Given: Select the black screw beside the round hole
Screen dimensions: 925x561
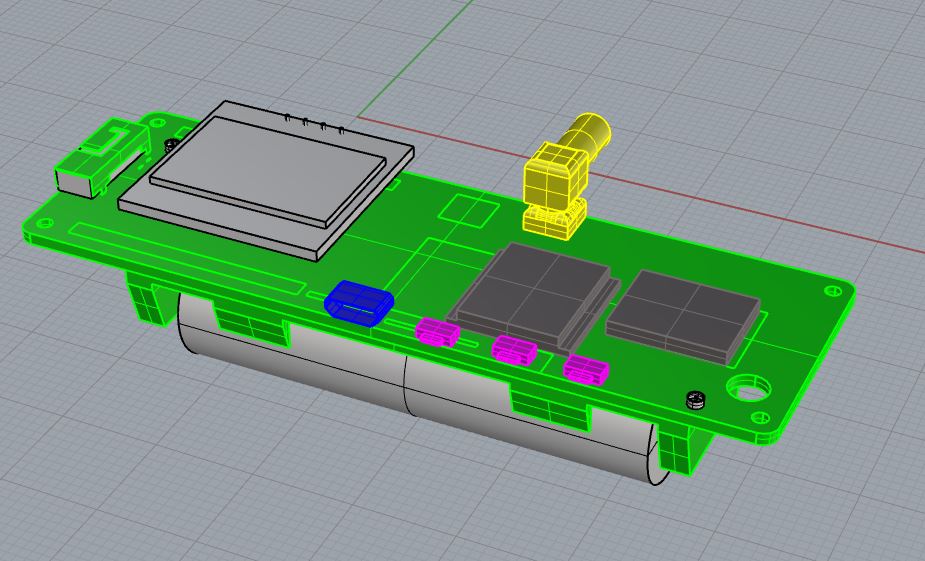Looking at the screenshot, I should tap(696, 400).
